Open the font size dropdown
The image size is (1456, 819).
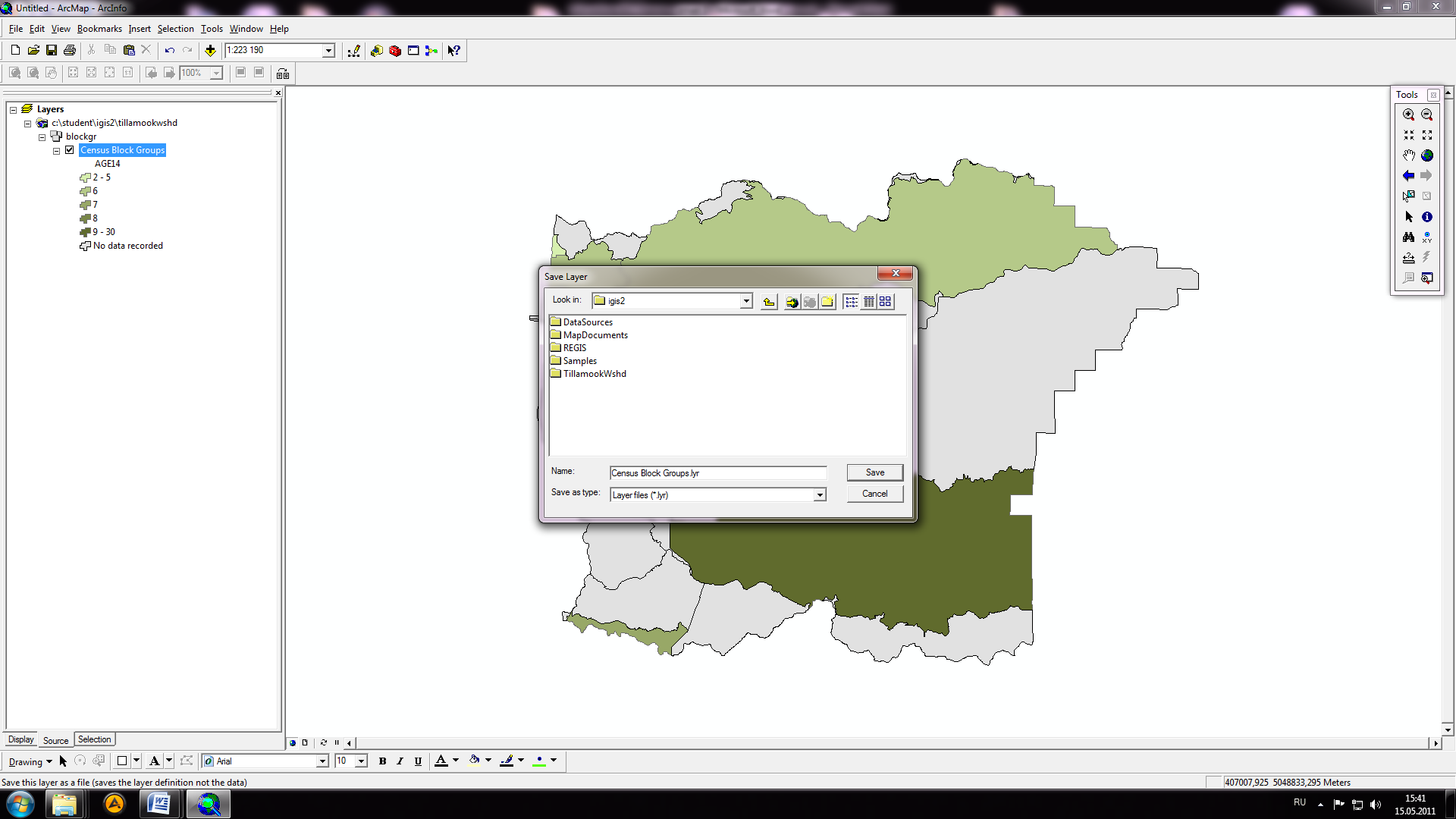pos(361,761)
